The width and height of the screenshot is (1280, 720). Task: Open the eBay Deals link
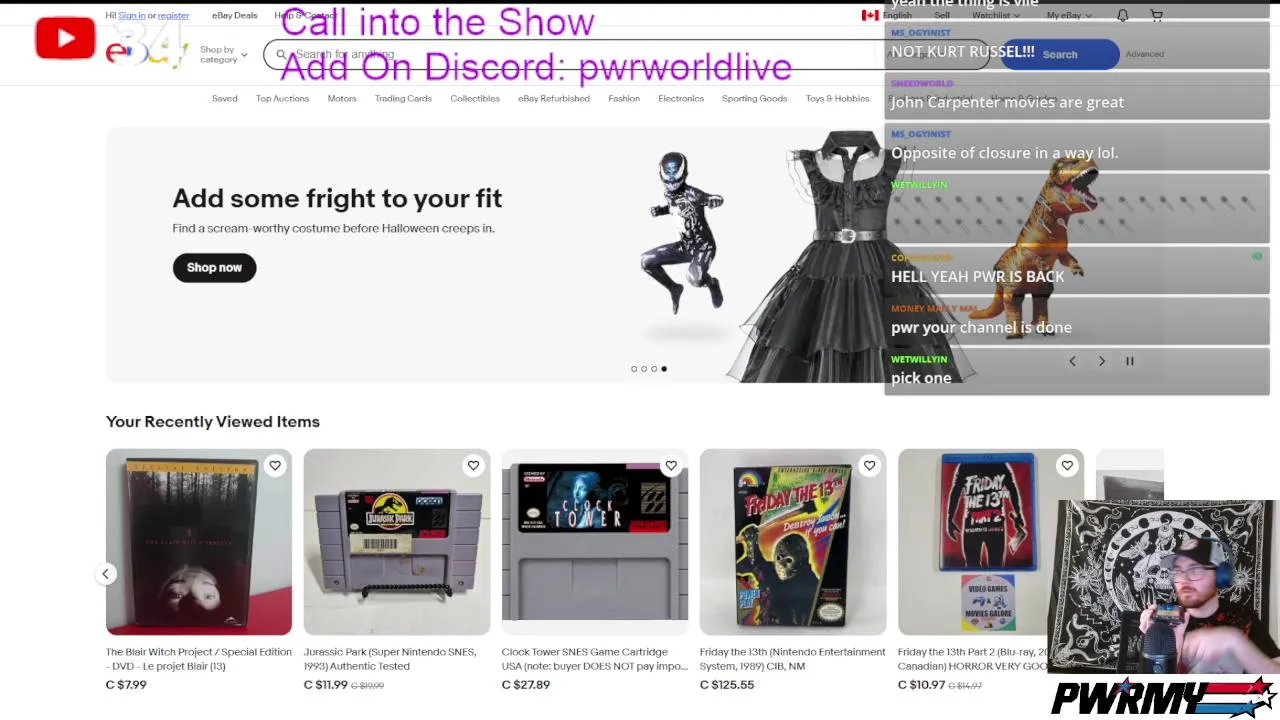point(234,15)
